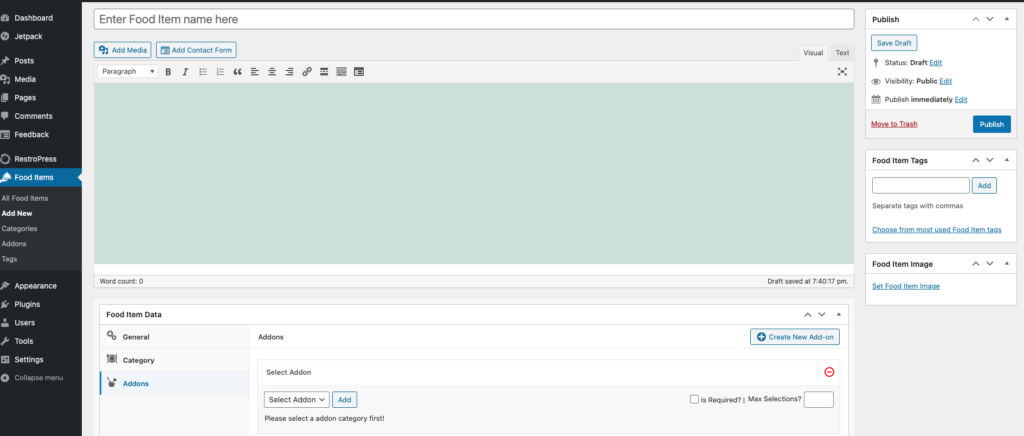Create New Add-on

click(795, 337)
